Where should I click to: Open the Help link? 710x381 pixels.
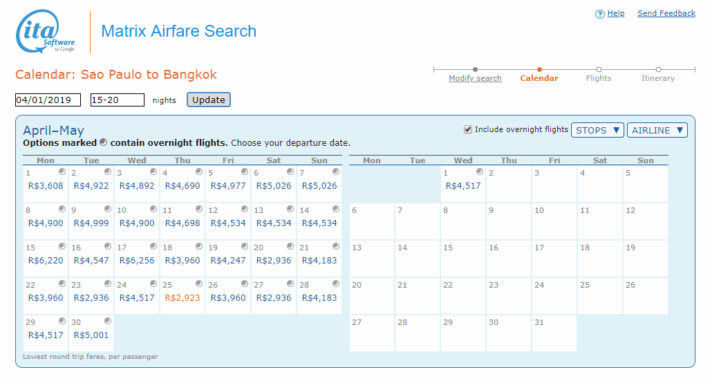615,14
